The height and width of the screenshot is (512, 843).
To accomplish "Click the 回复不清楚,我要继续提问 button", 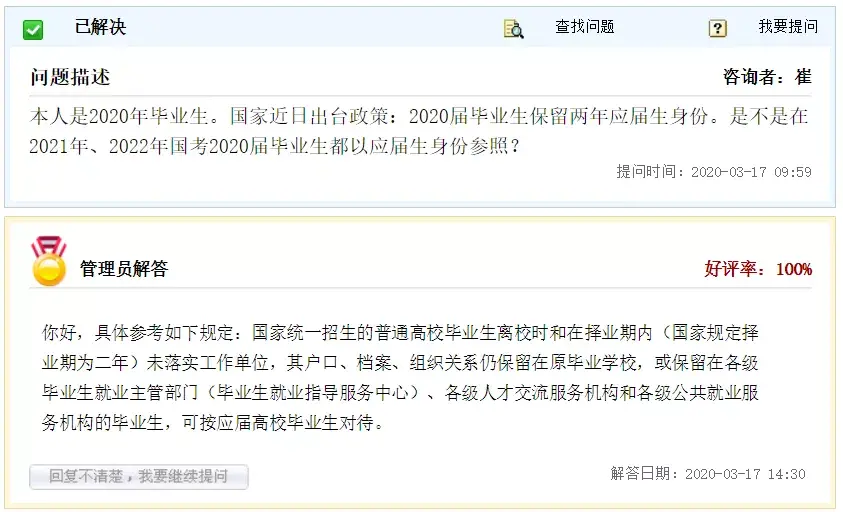I will point(139,477).
